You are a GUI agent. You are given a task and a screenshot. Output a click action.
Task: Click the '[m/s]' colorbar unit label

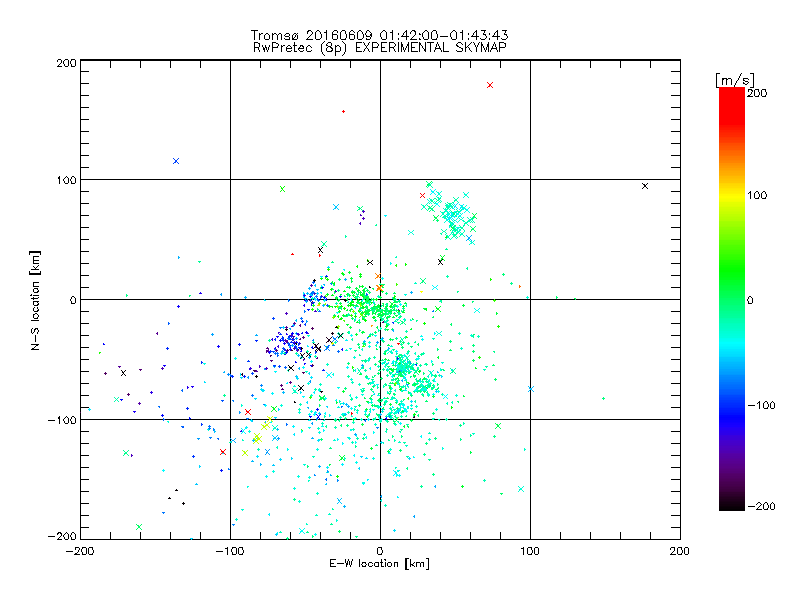pos(735,80)
